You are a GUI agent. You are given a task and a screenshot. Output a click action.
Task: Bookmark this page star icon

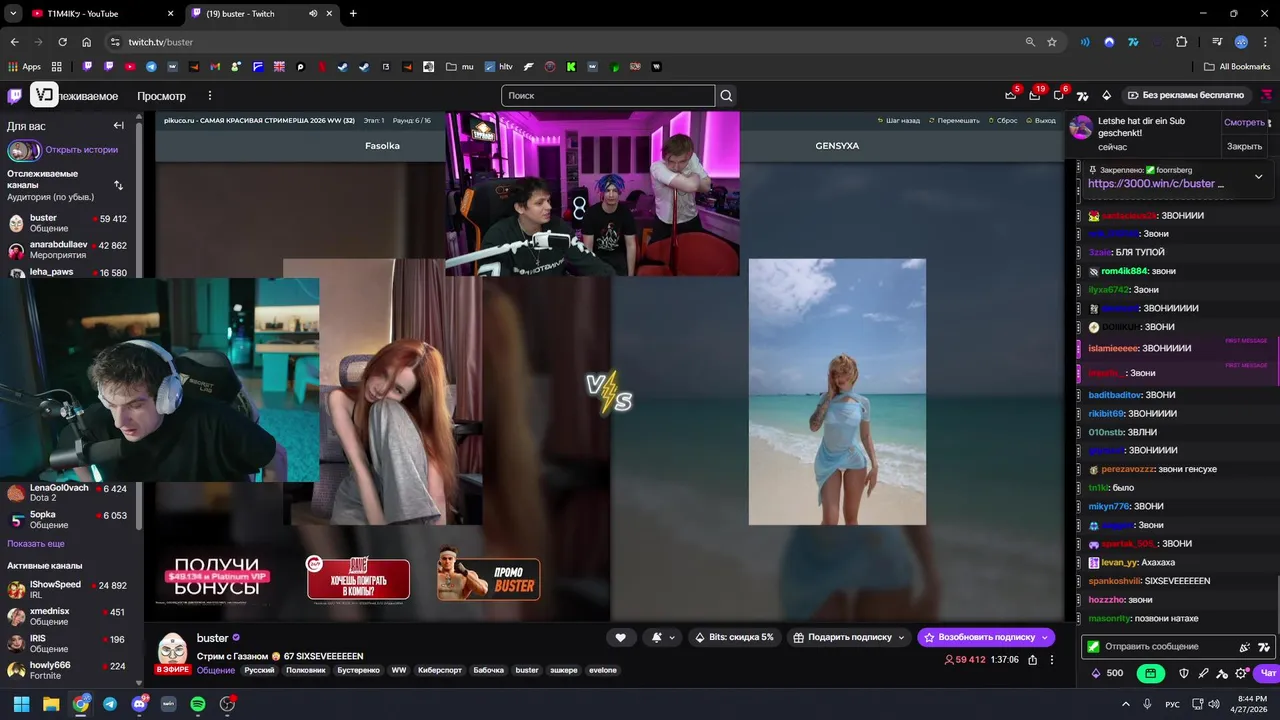[x=1052, y=42]
